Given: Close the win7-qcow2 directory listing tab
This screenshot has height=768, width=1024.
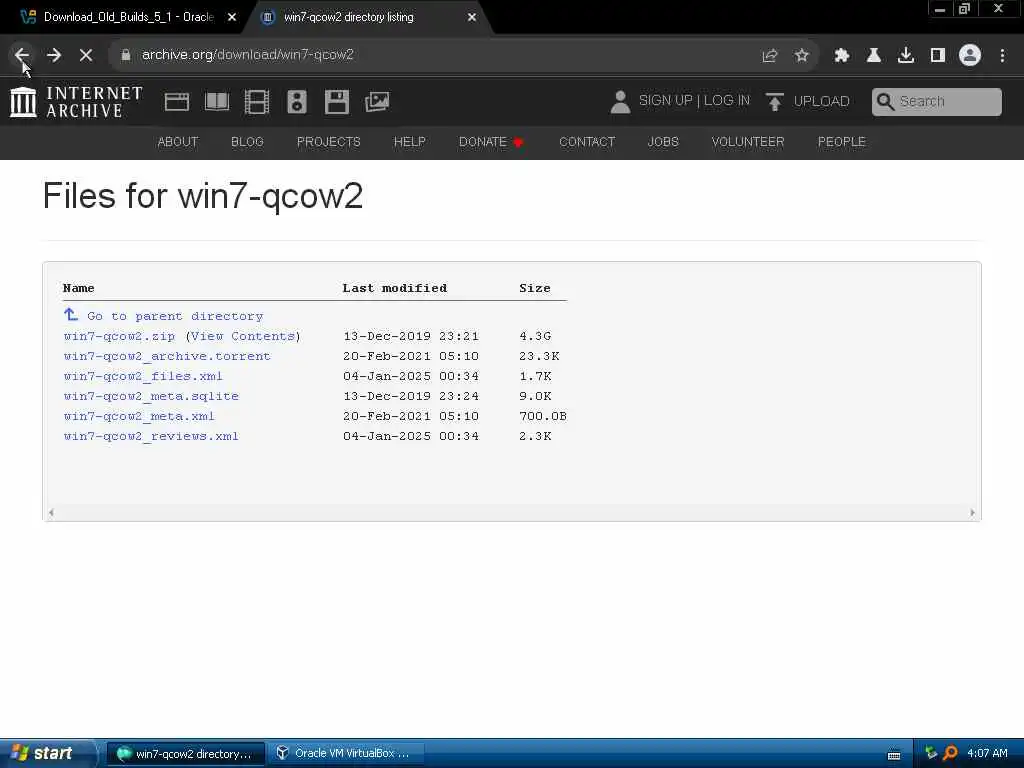Looking at the screenshot, I should tap(472, 17).
